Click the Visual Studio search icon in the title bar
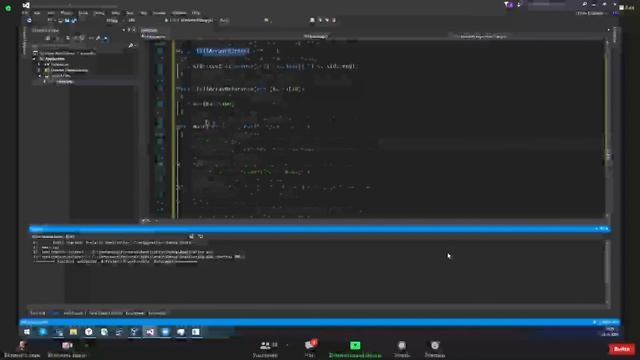 (x=584, y=4)
